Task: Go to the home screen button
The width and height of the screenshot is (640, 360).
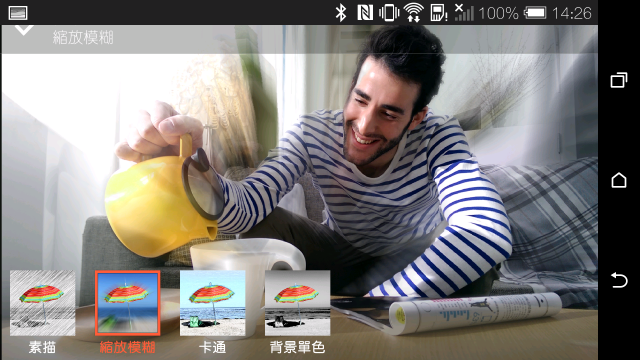Action: coord(619,180)
